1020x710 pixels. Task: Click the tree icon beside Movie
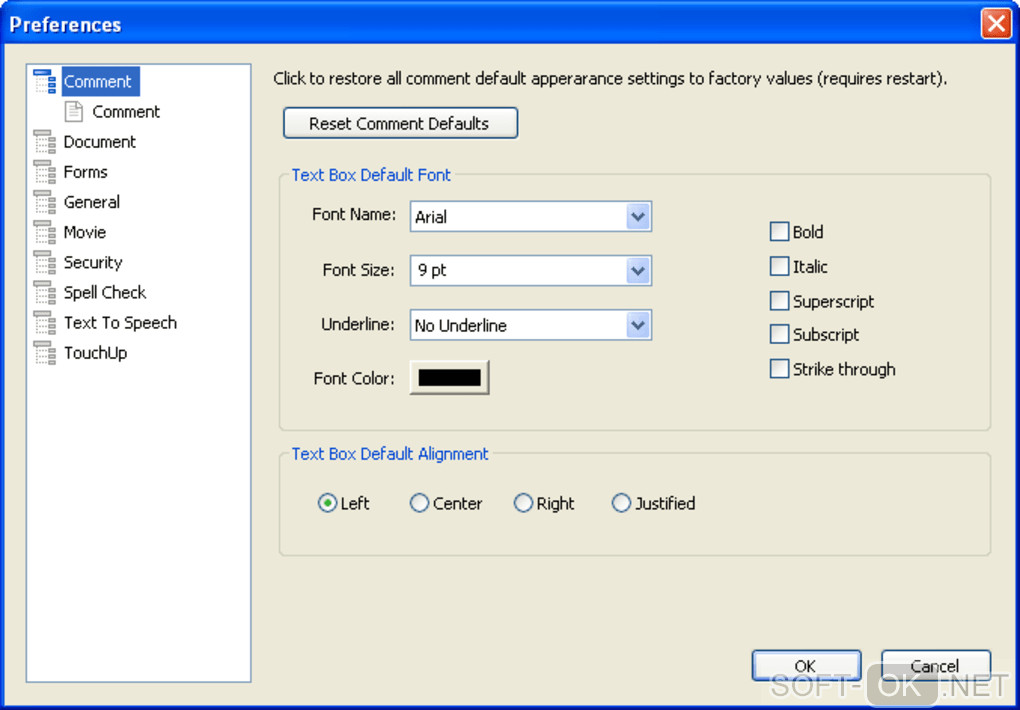coord(45,232)
